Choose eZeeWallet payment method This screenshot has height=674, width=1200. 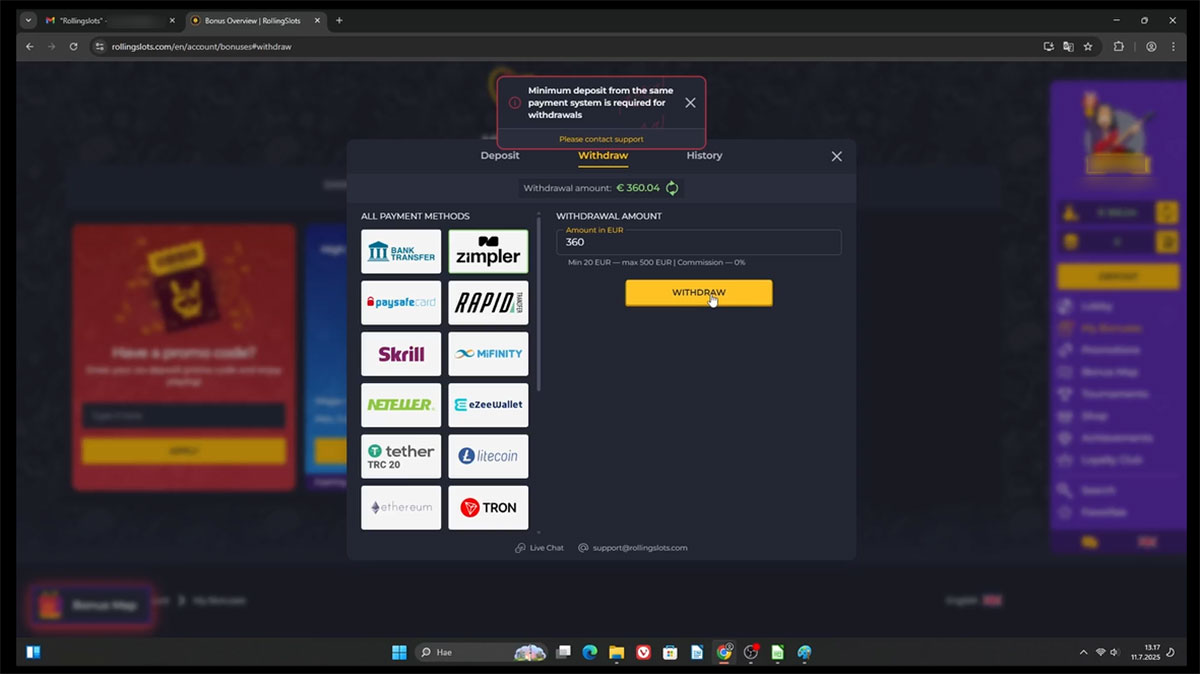coord(488,404)
